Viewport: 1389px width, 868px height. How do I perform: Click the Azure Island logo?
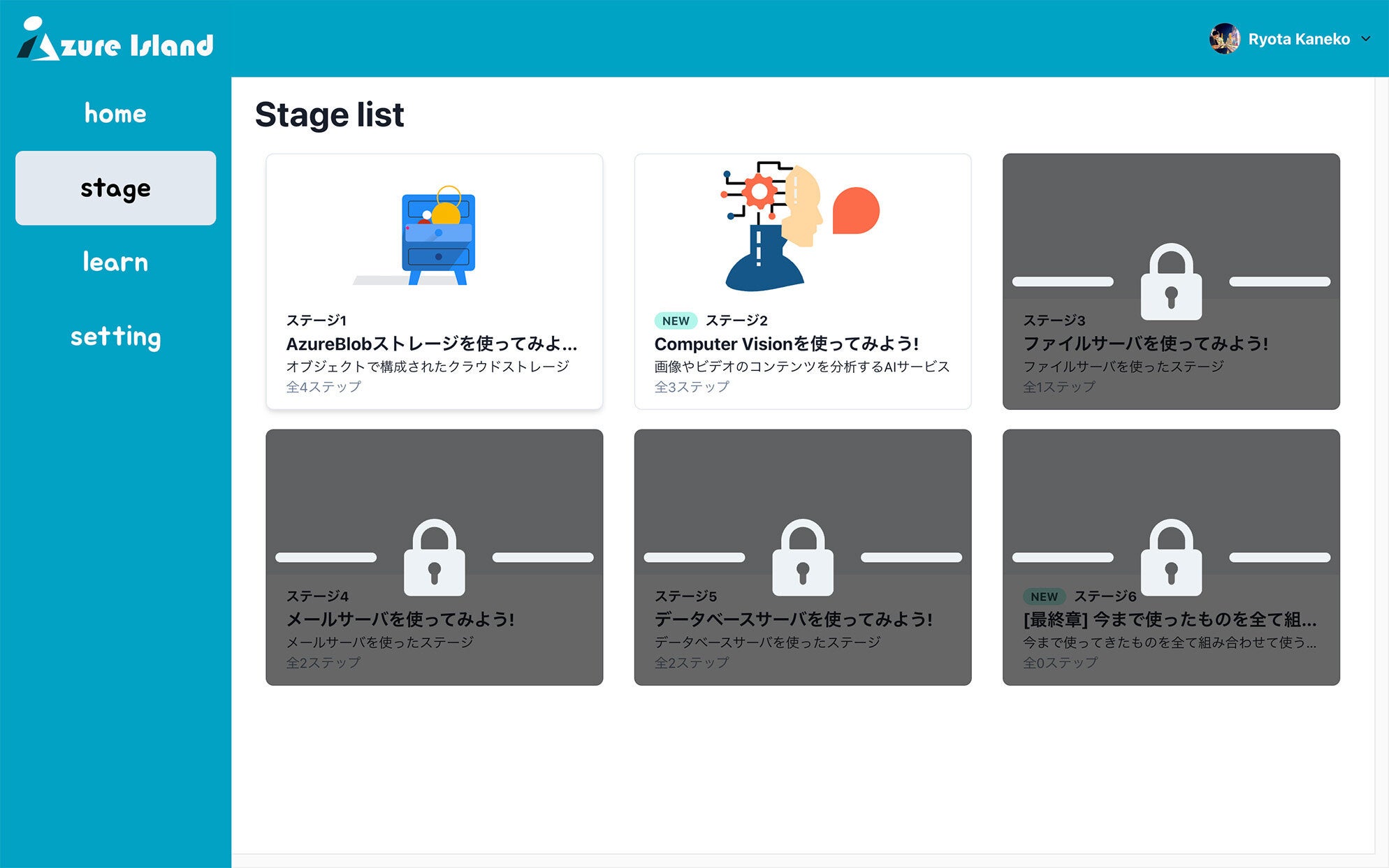pyautogui.click(x=115, y=41)
